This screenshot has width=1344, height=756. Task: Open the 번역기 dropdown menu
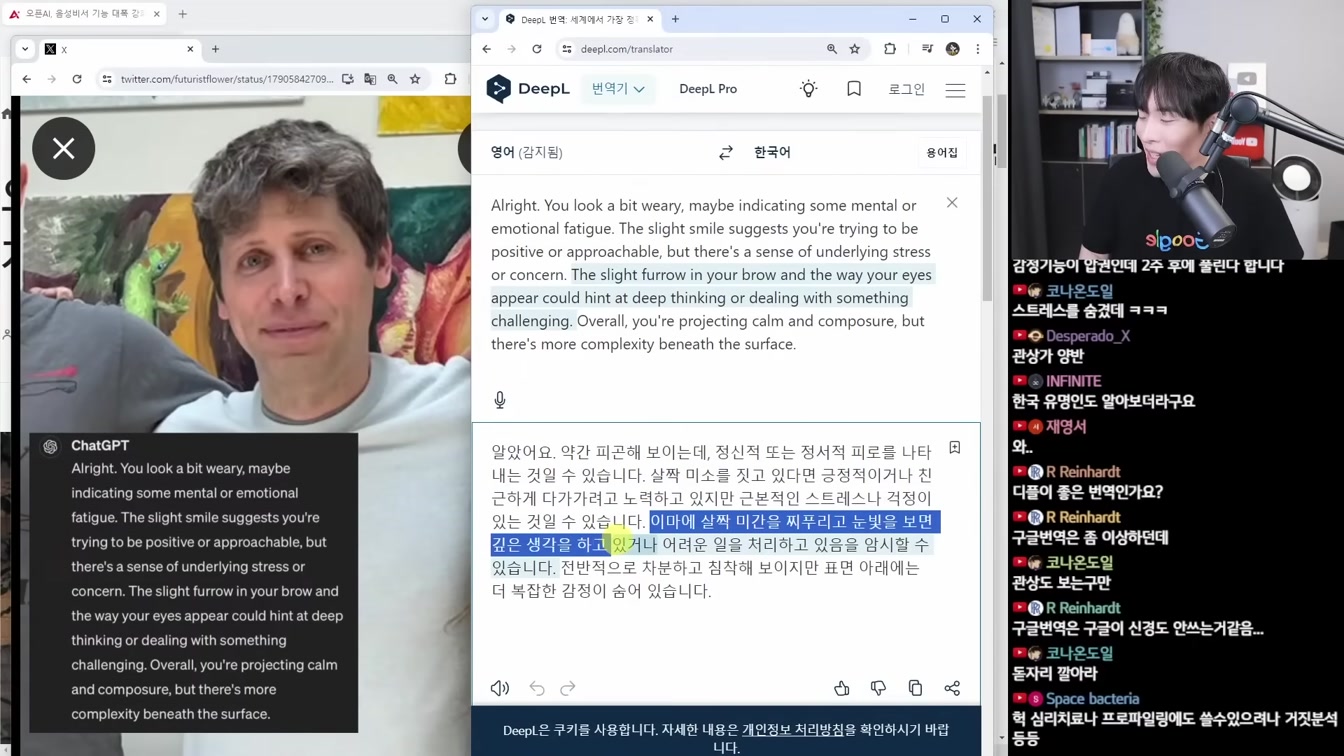(618, 89)
